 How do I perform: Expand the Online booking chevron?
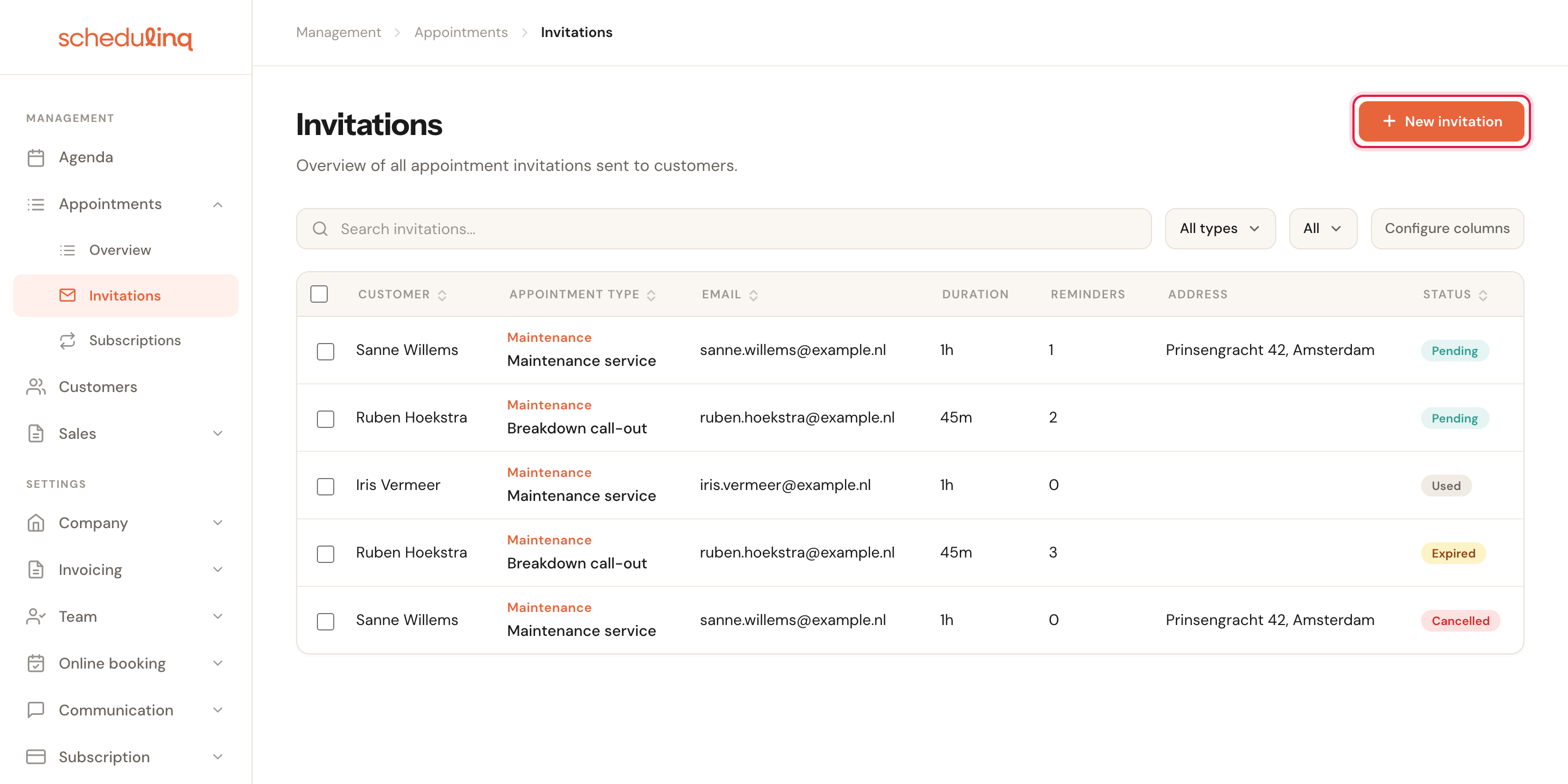click(x=218, y=664)
